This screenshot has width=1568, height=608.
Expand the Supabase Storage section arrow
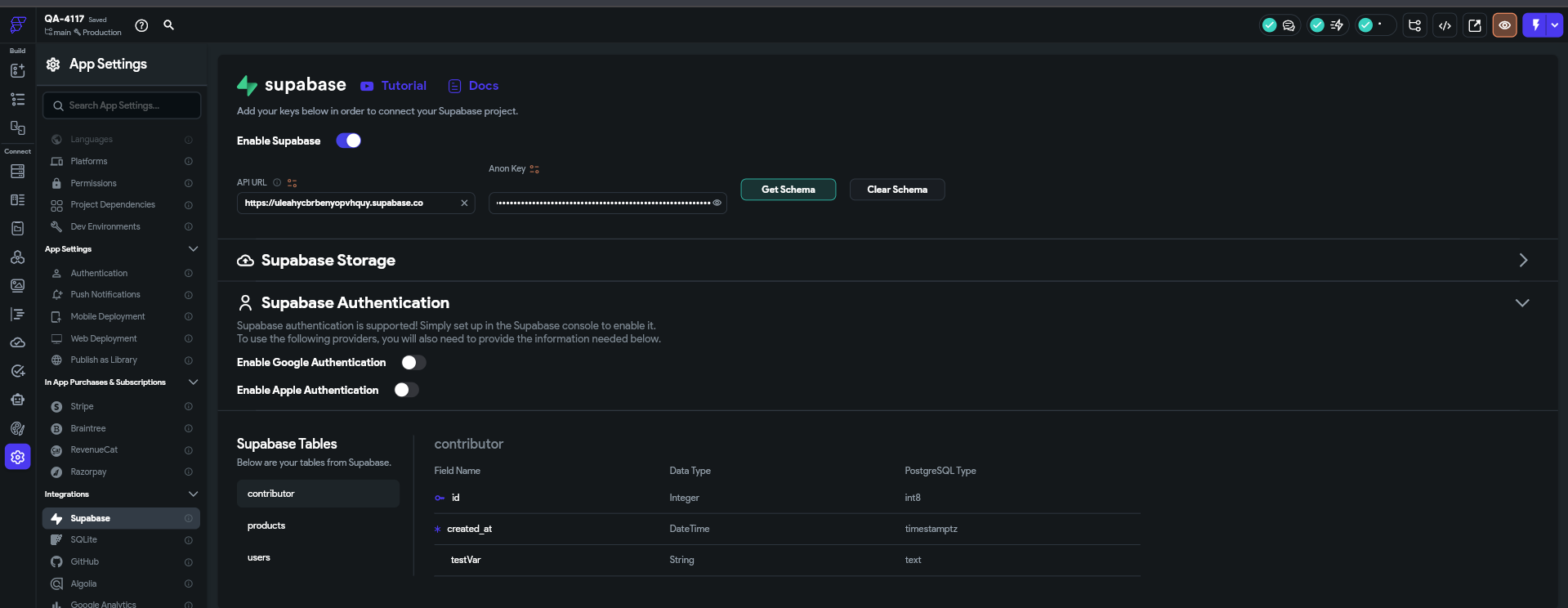click(1523, 260)
